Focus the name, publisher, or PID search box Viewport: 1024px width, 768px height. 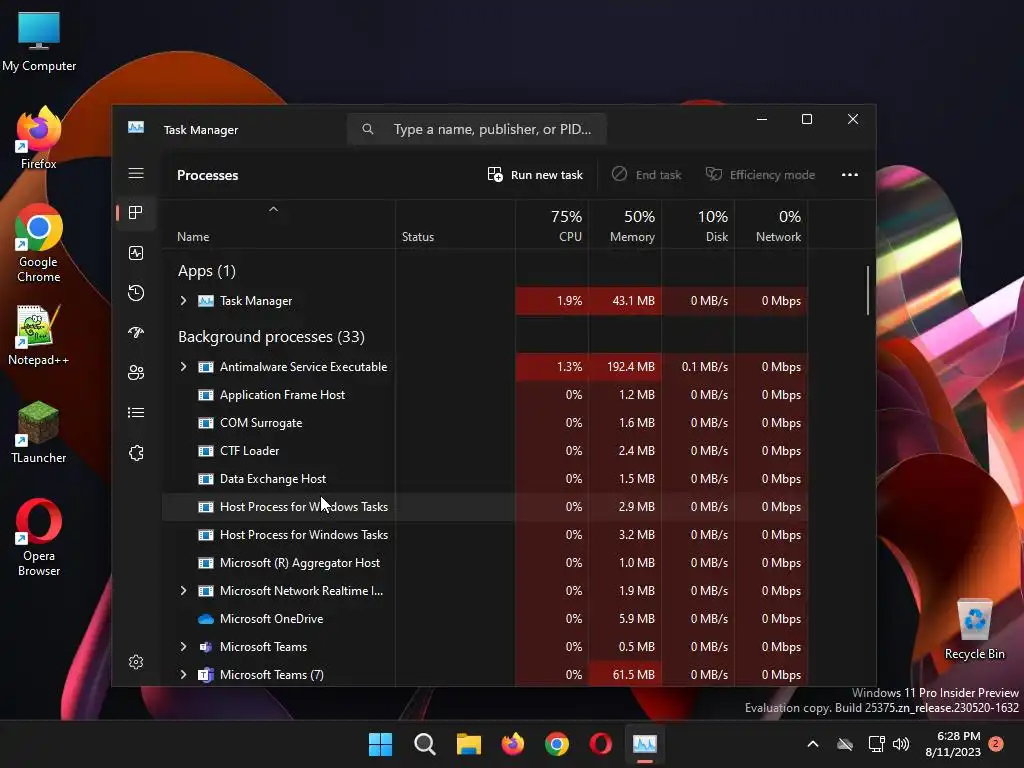477,129
